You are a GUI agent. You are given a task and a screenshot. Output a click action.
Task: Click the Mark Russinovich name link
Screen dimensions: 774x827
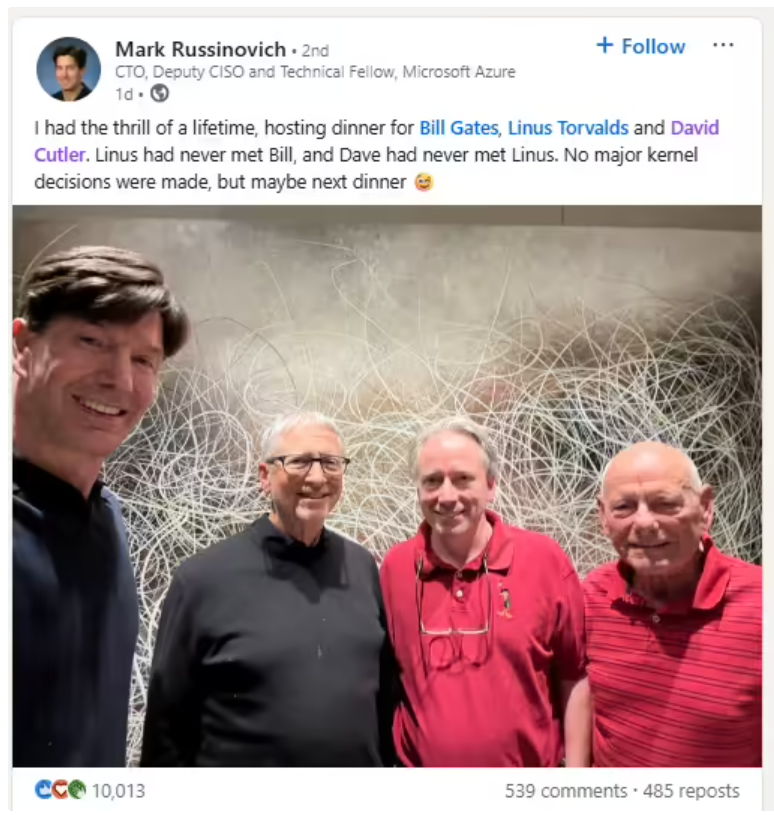(x=200, y=50)
